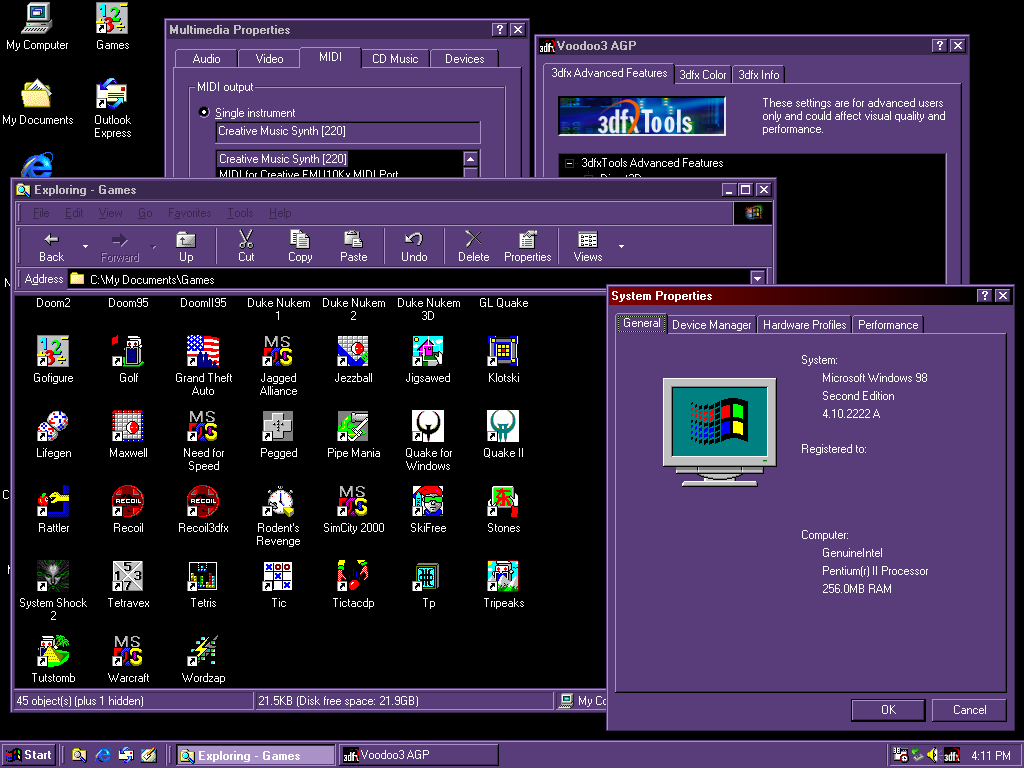Screen dimensions: 1024x768
Task: Click the Voodoo3 AGP taskbar button
Action: 419,755
